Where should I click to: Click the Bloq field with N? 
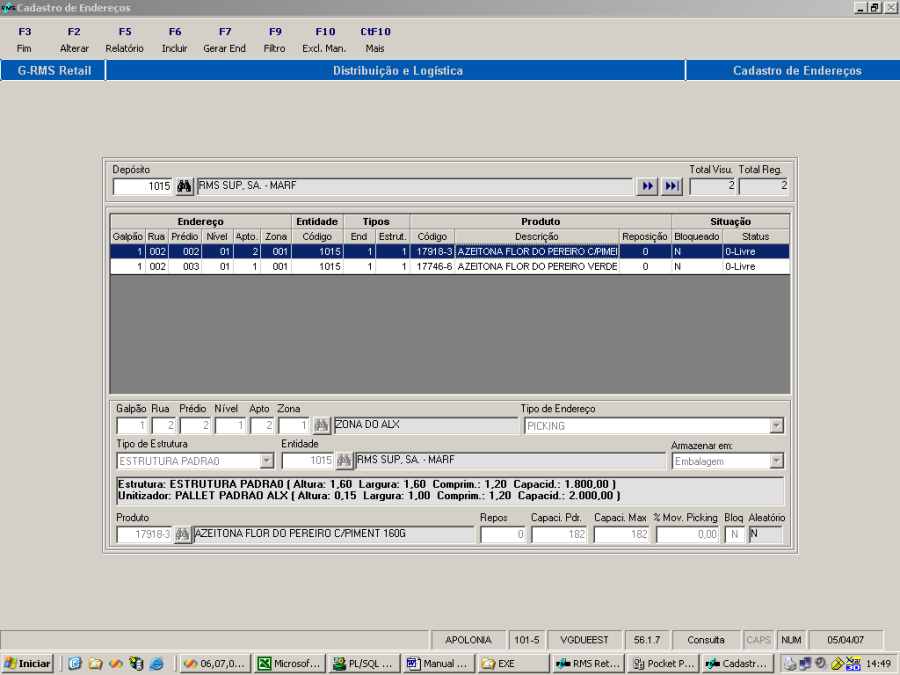[734, 534]
